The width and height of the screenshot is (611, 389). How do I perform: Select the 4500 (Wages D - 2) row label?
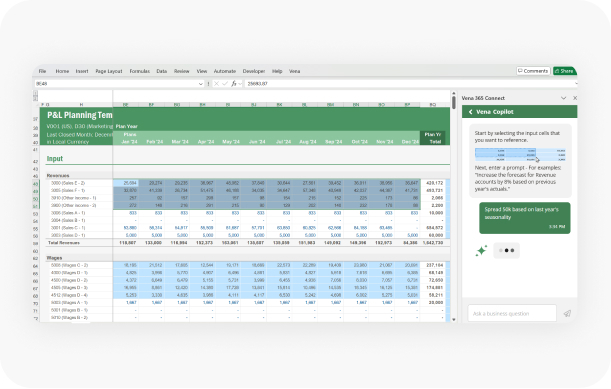69,280
